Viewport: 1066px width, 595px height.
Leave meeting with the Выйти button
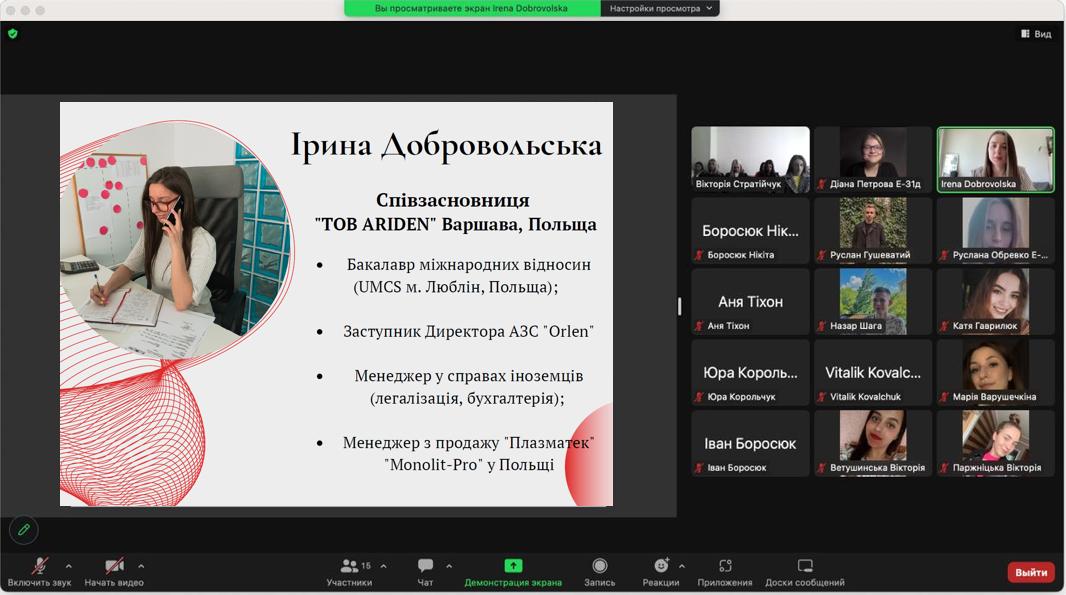pyautogui.click(x=1030, y=573)
